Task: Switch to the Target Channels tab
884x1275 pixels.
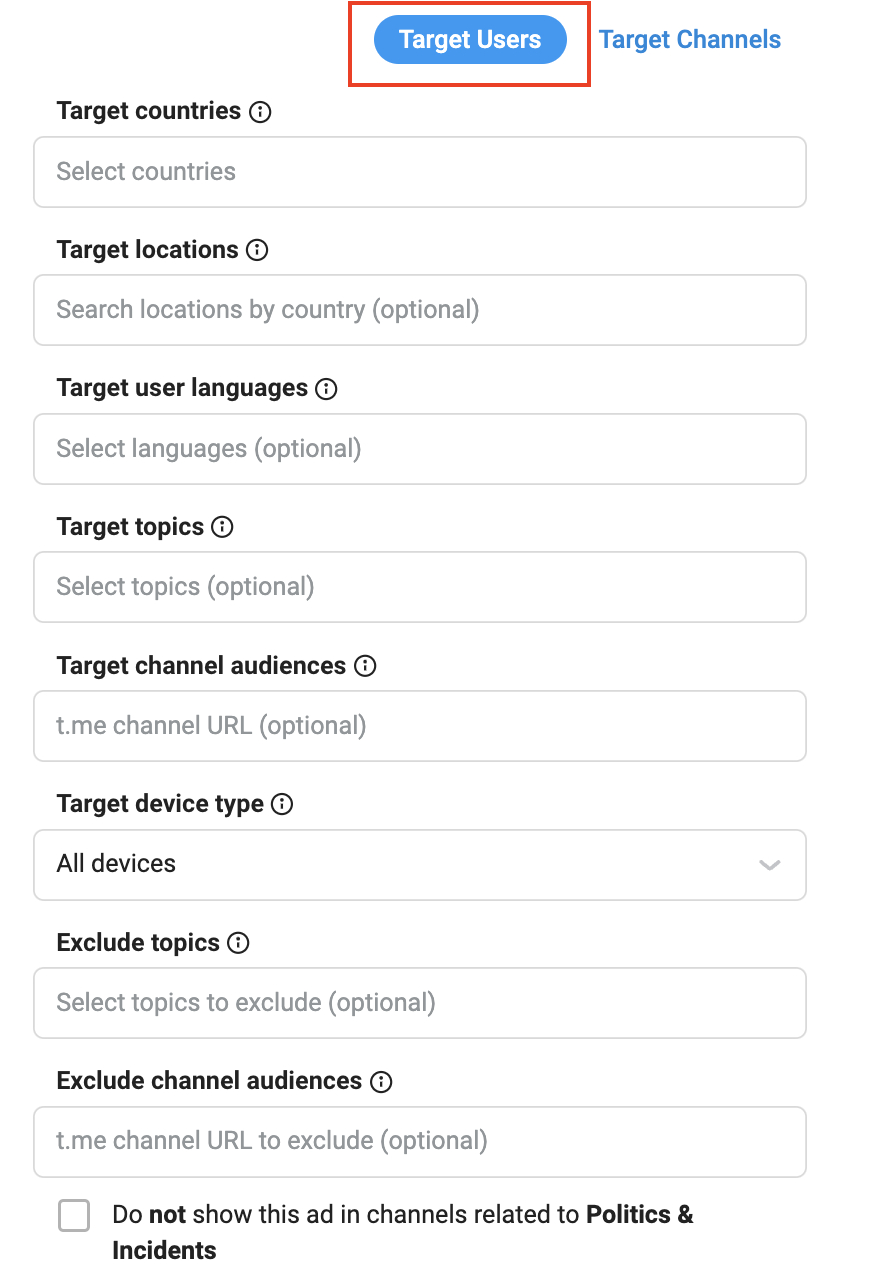Action: pyautogui.click(x=690, y=40)
